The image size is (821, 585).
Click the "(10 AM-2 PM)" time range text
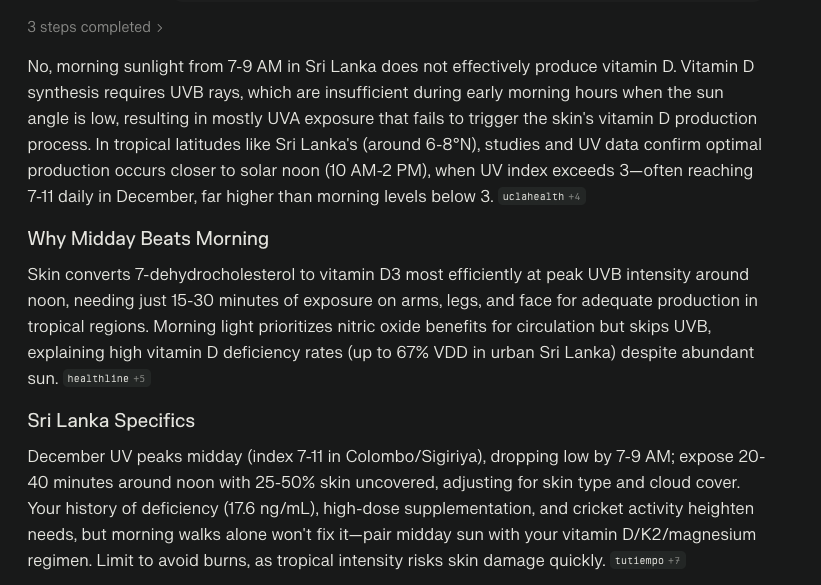[377, 171]
